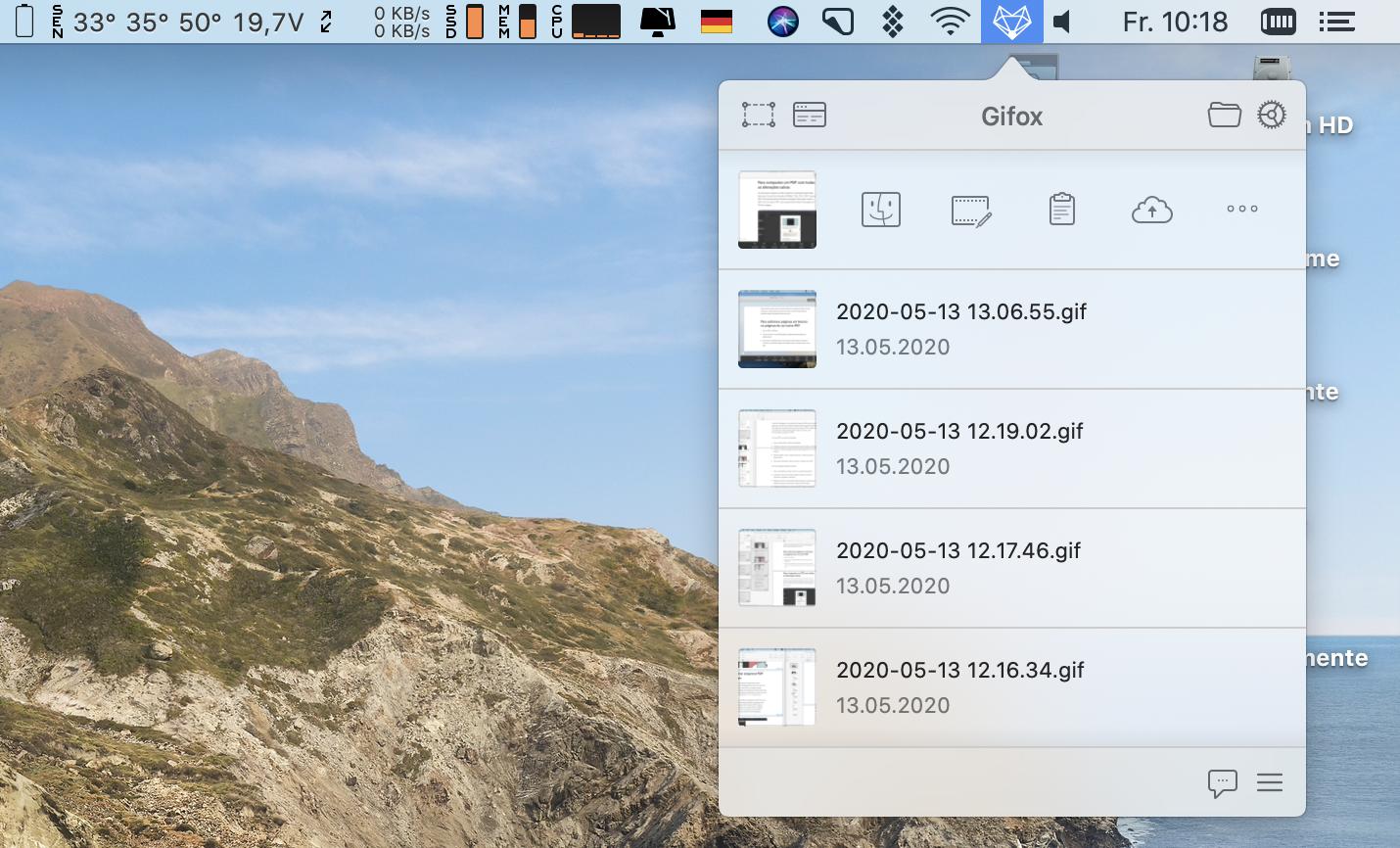Select file name 2020-05-13 12.17.46.gif

pos(958,550)
